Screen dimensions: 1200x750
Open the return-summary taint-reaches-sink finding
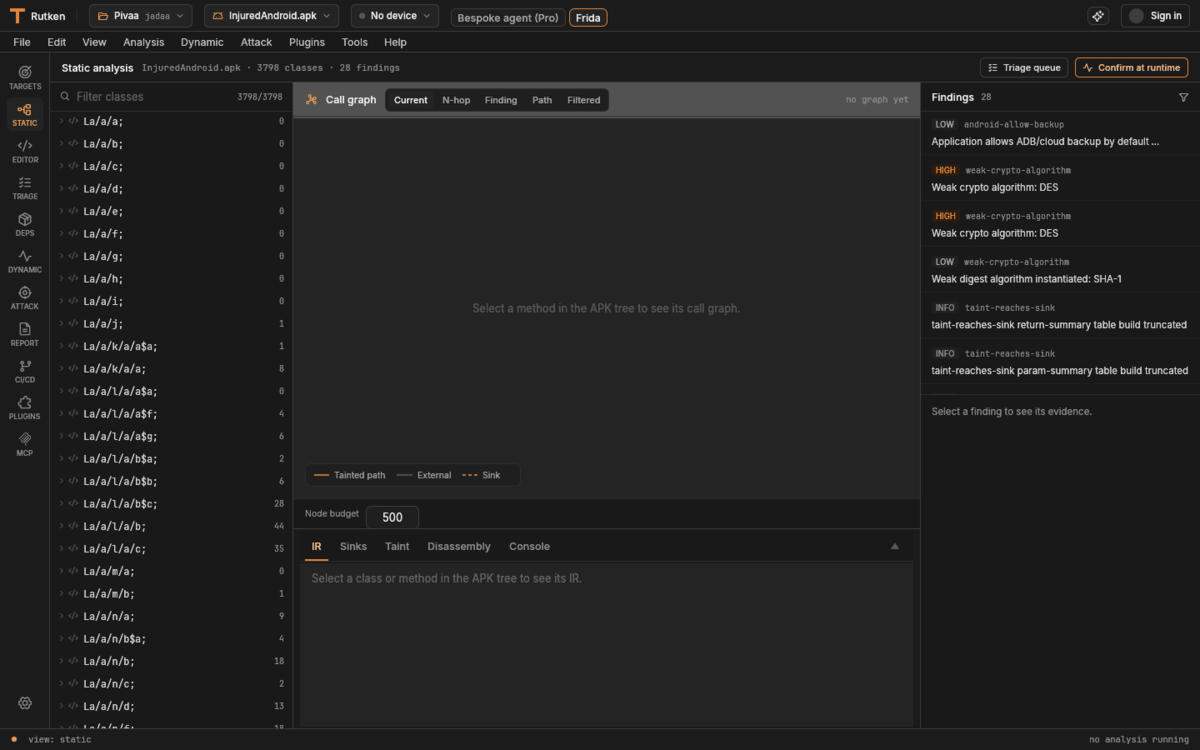1060,316
